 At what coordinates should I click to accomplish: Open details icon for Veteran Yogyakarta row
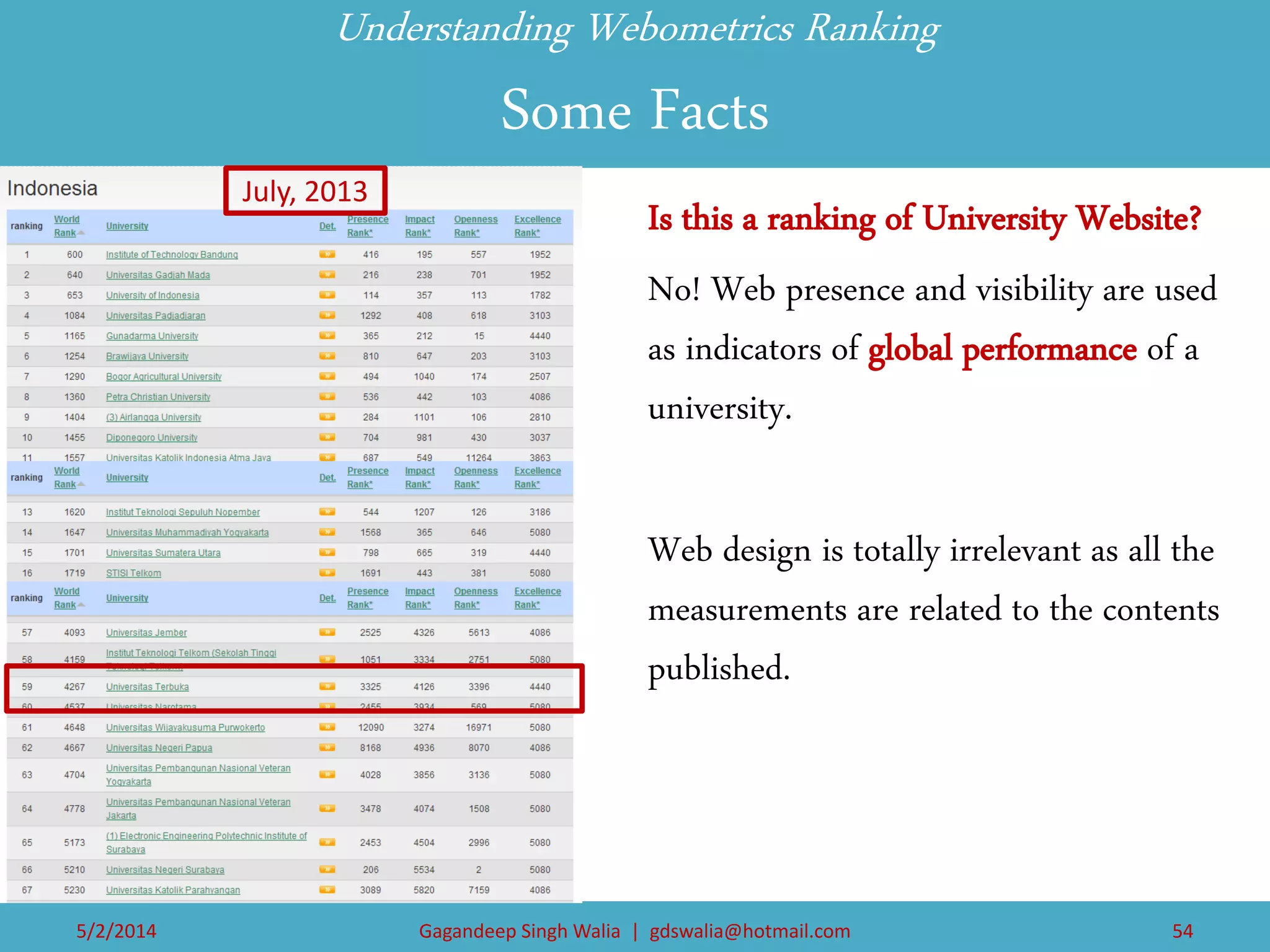[327, 775]
